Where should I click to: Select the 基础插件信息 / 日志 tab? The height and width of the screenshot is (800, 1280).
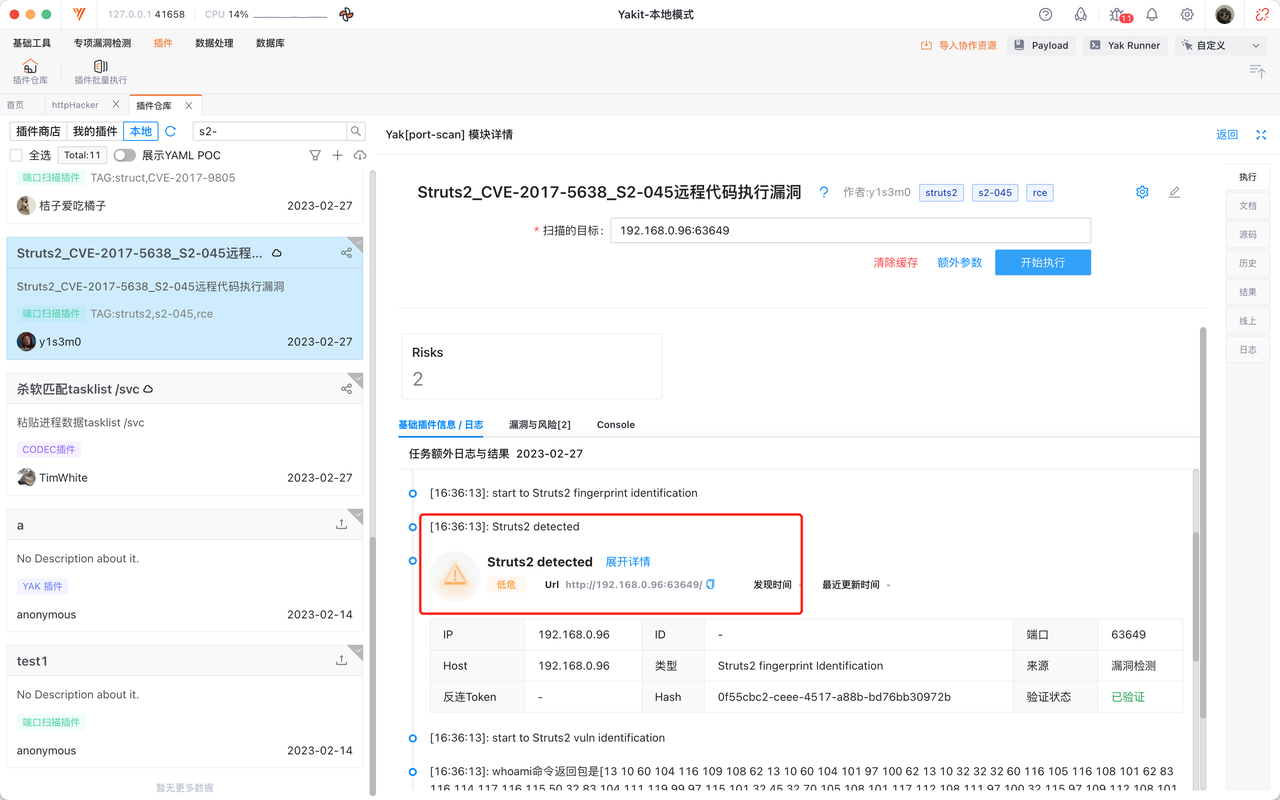tap(441, 425)
